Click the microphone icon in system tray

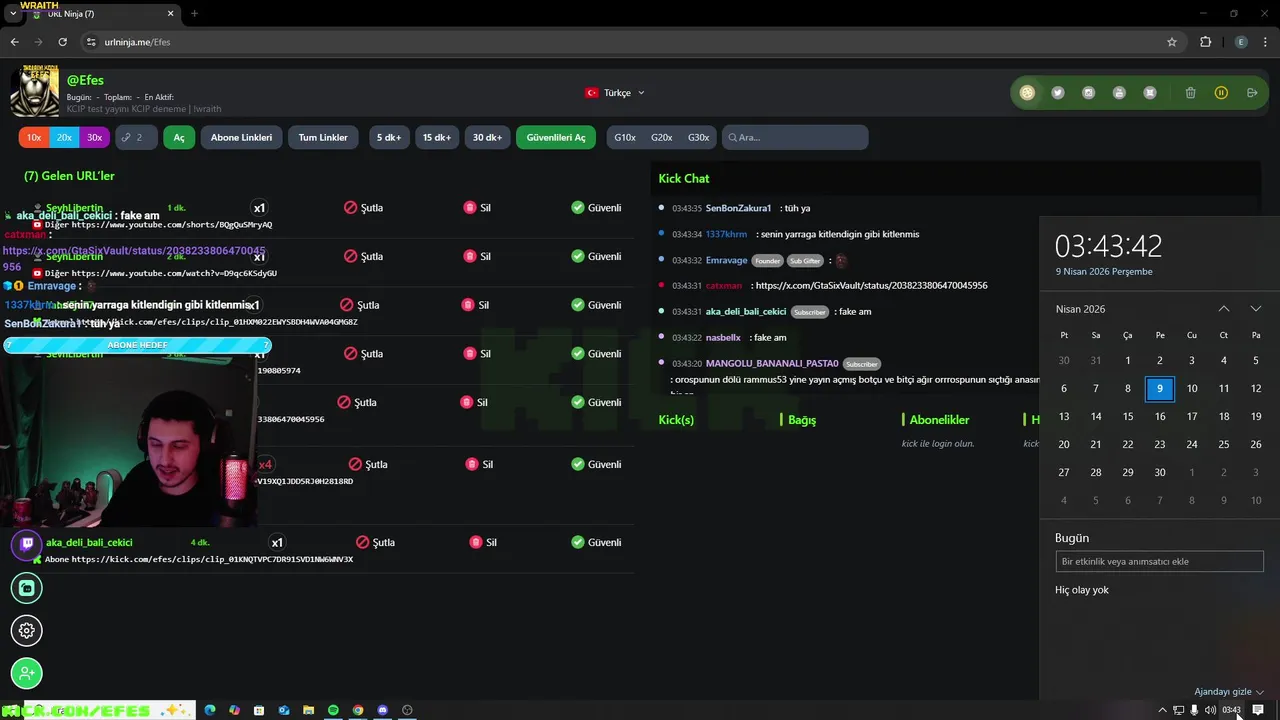(x=1194, y=710)
